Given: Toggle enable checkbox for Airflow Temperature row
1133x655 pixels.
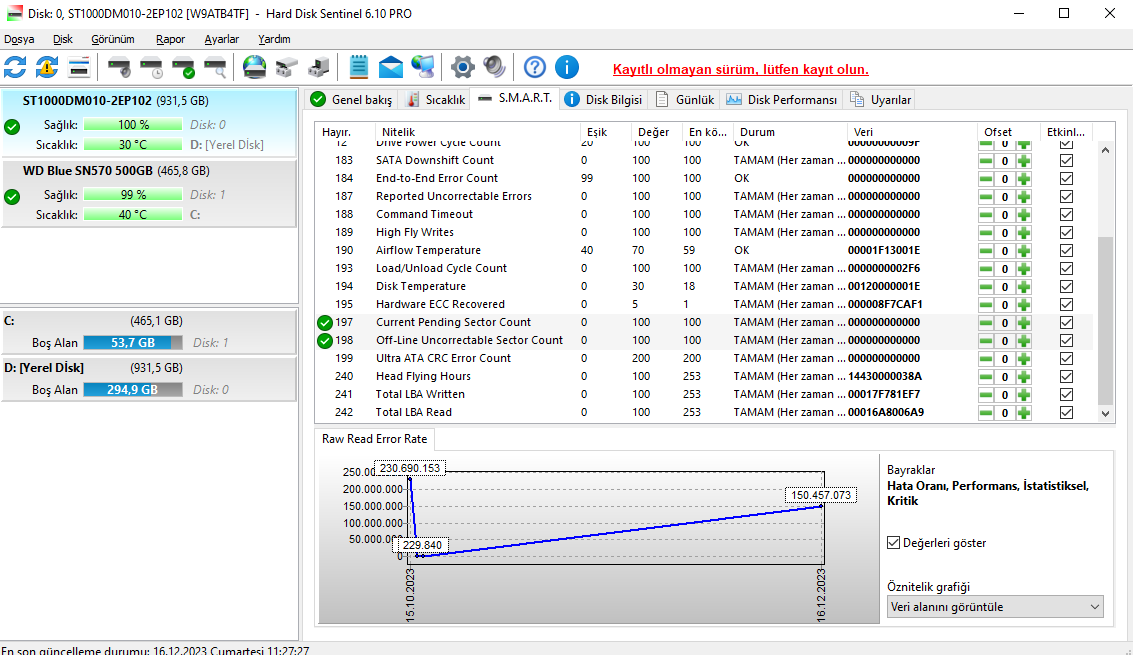Looking at the screenshot, I should [1066, 250].
